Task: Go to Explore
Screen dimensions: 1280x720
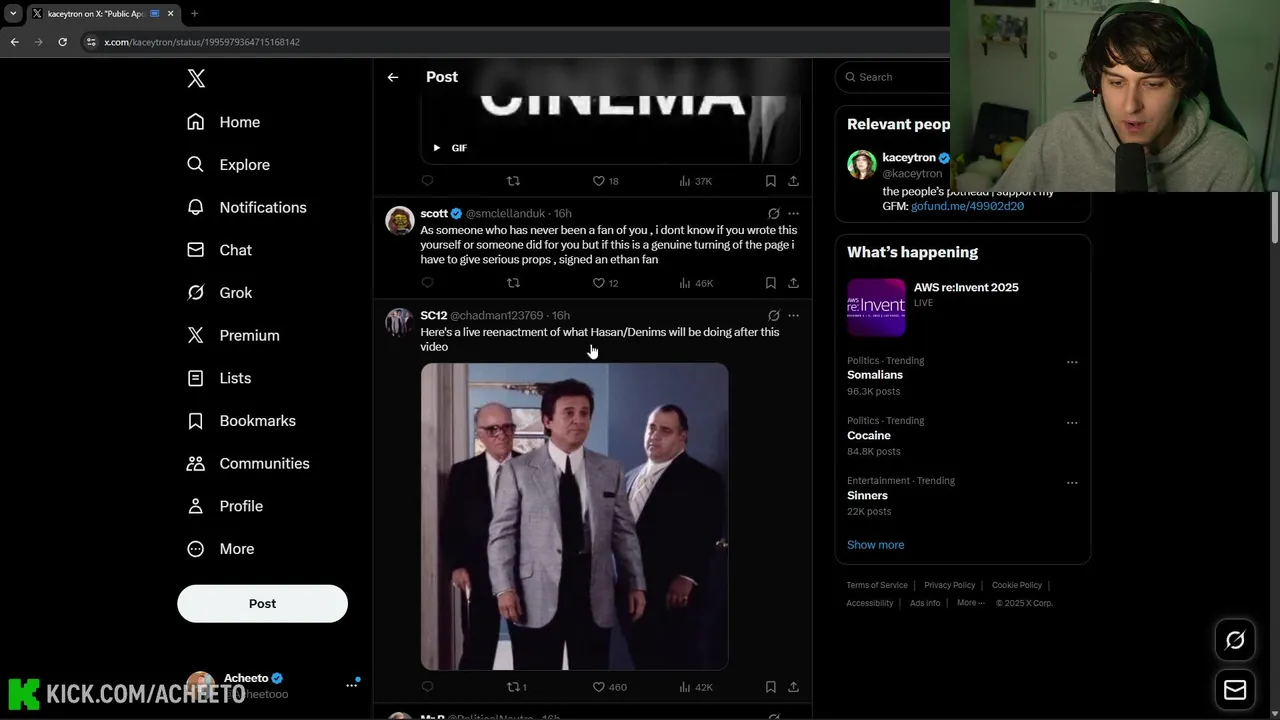Action: [228, 165]
